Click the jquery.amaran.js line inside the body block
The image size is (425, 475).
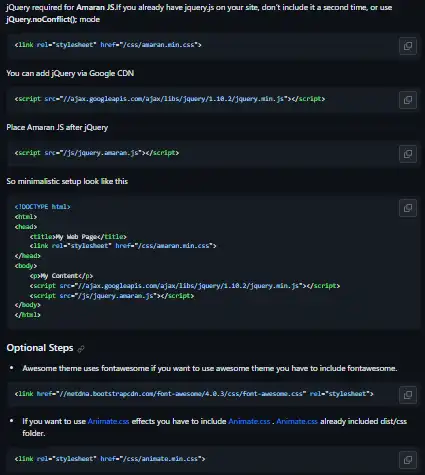[112, 296]
